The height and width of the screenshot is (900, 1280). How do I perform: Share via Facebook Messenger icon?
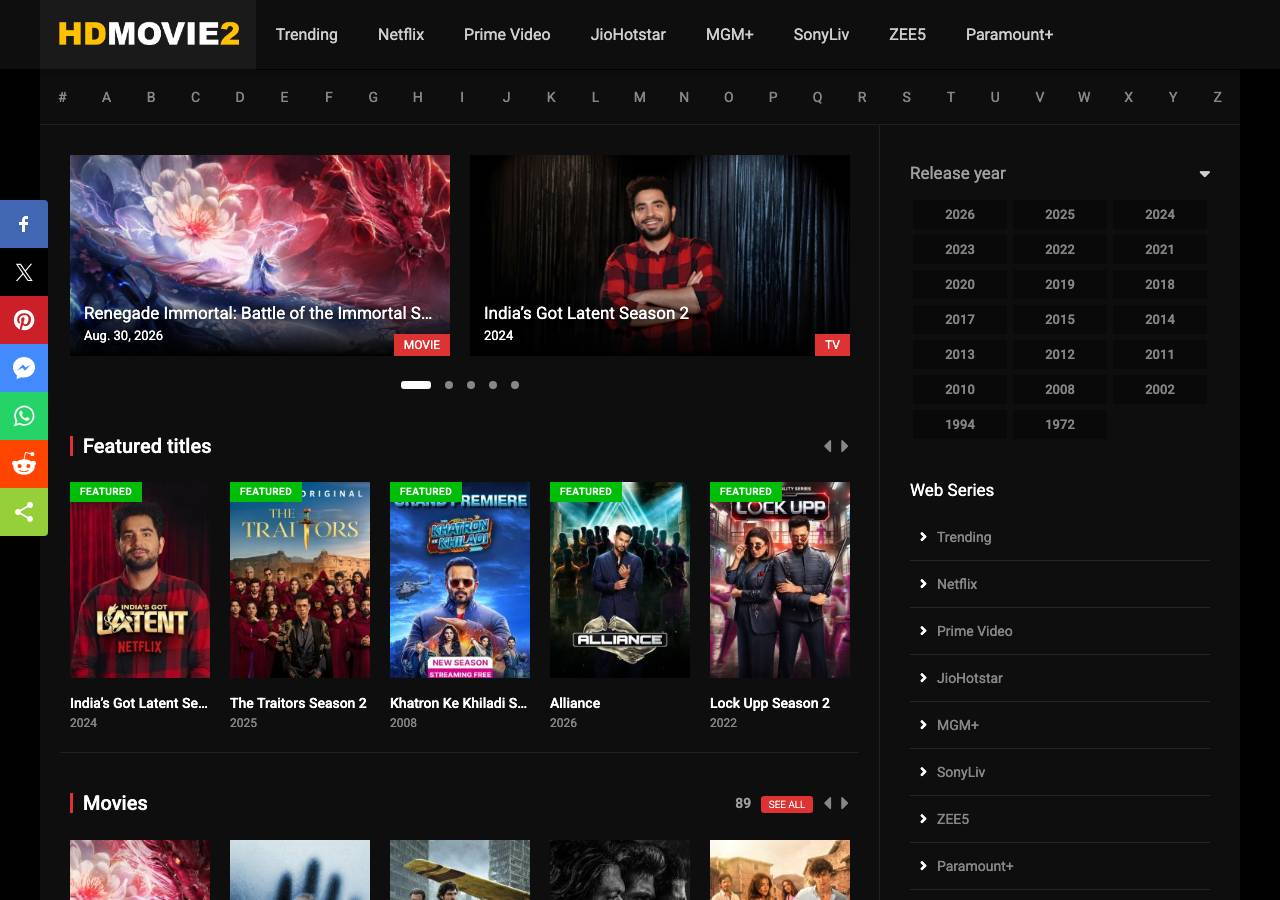[x=24, y=368]
